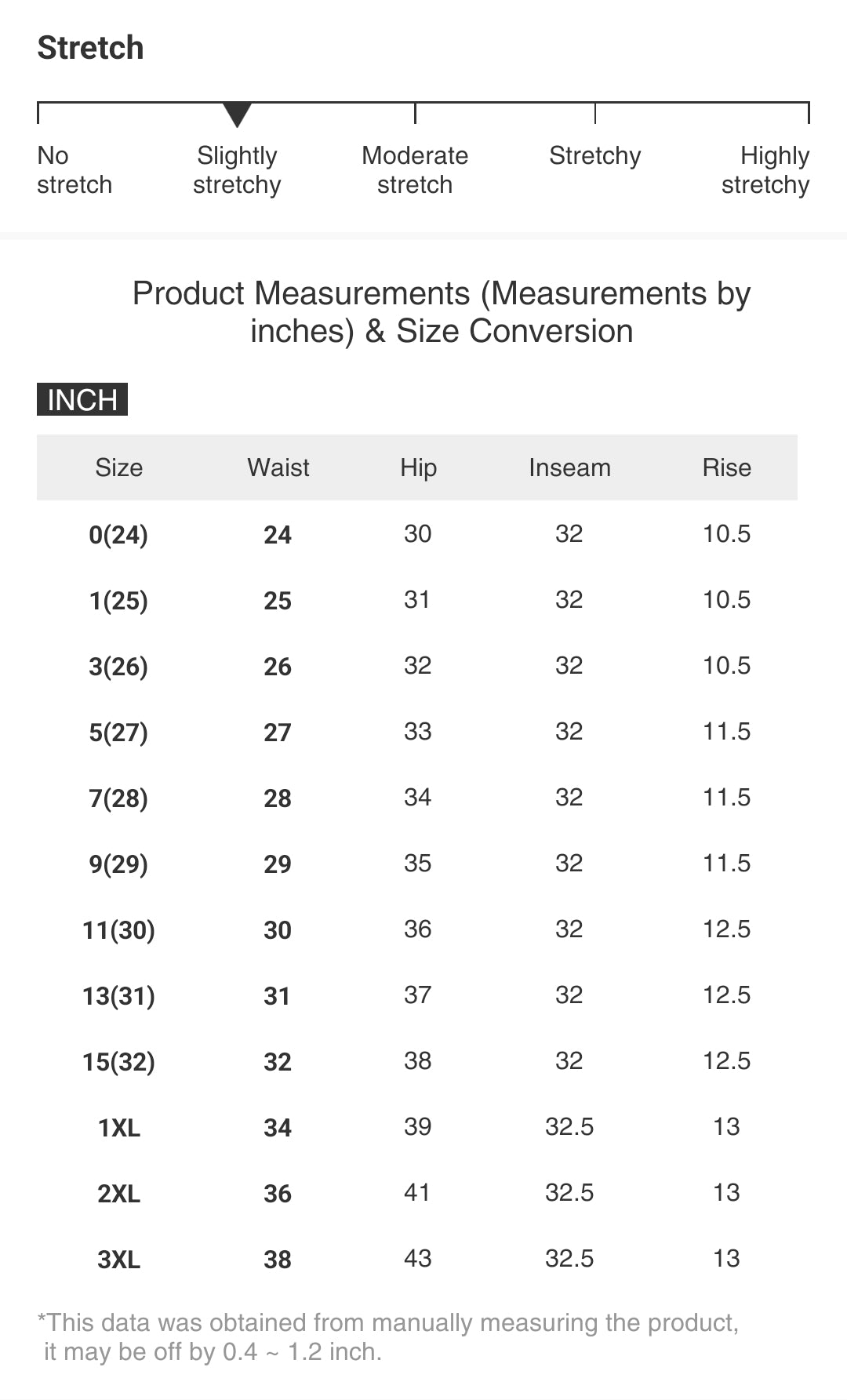Click the No stretch label
Image resolution: width=847 pixels, height=1400 pixels.
coord(75,170)
